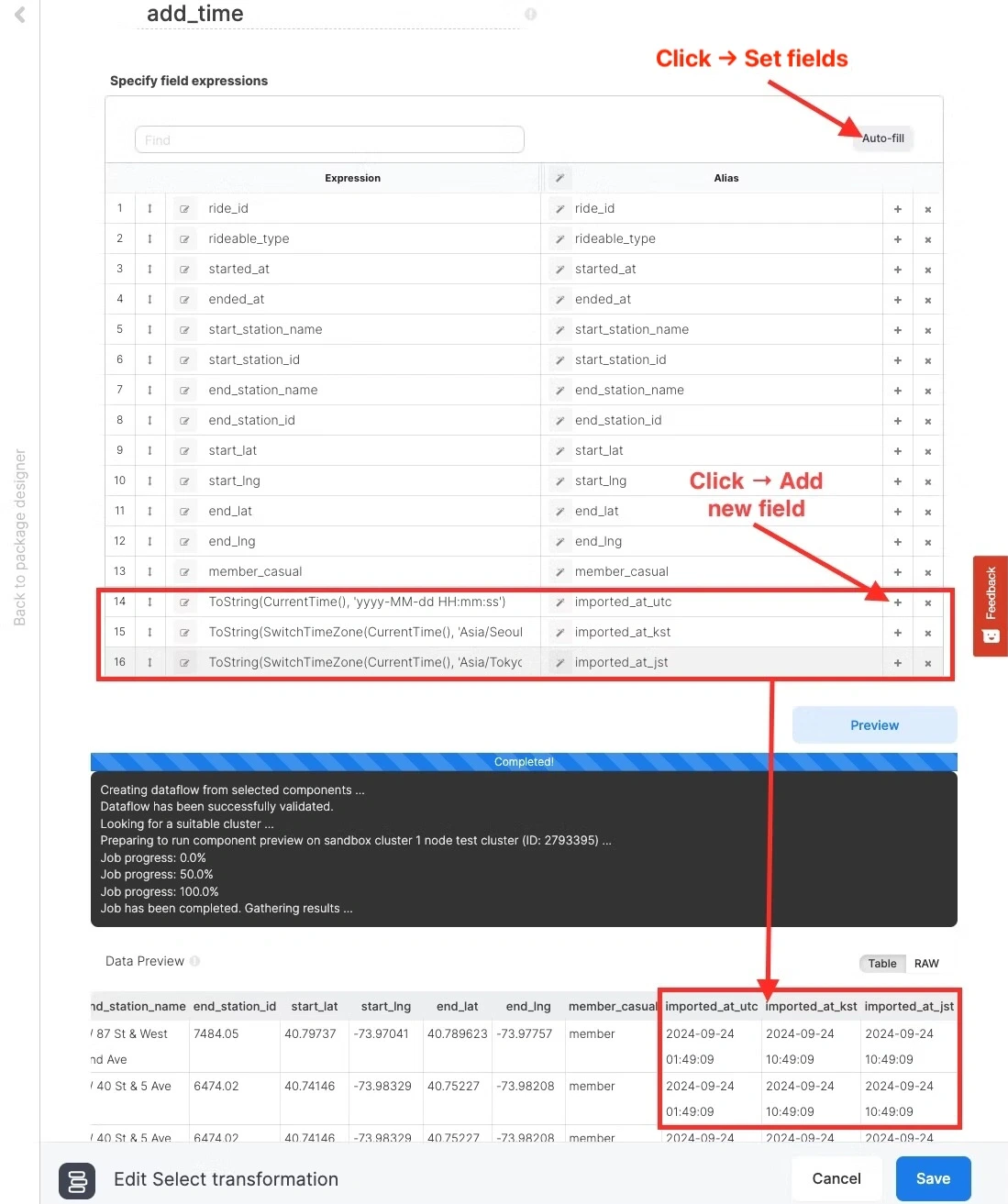The image size is (1008, 1204).
Task: Click the add_time component name field
Action: pos(328,15)
